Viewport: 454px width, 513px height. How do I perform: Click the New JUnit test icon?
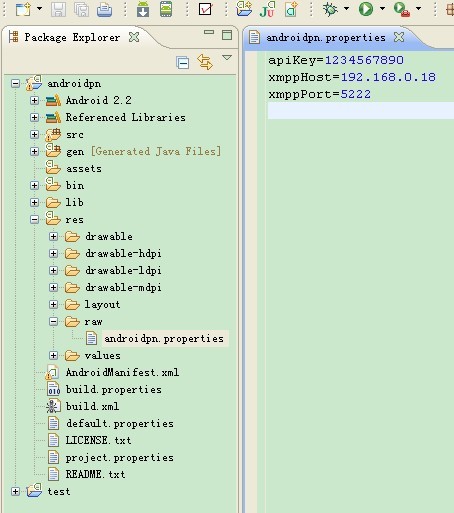pos(267,9)
